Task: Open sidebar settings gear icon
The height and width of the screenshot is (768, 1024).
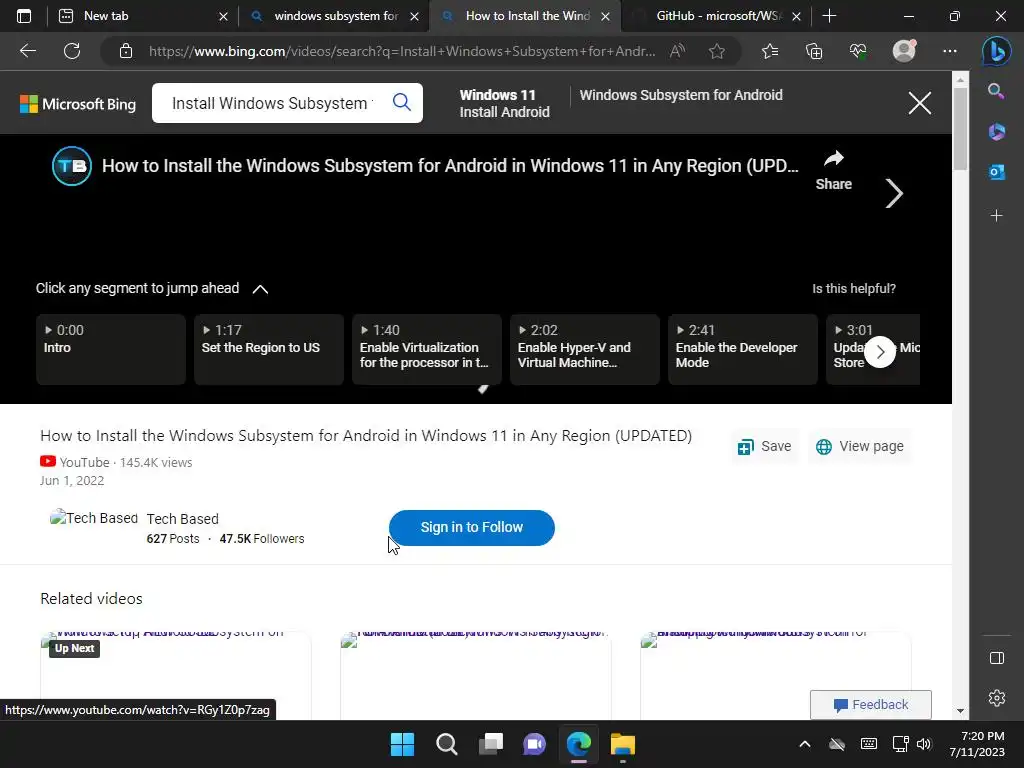Action: pyautogui.click(x=997, y=698)
